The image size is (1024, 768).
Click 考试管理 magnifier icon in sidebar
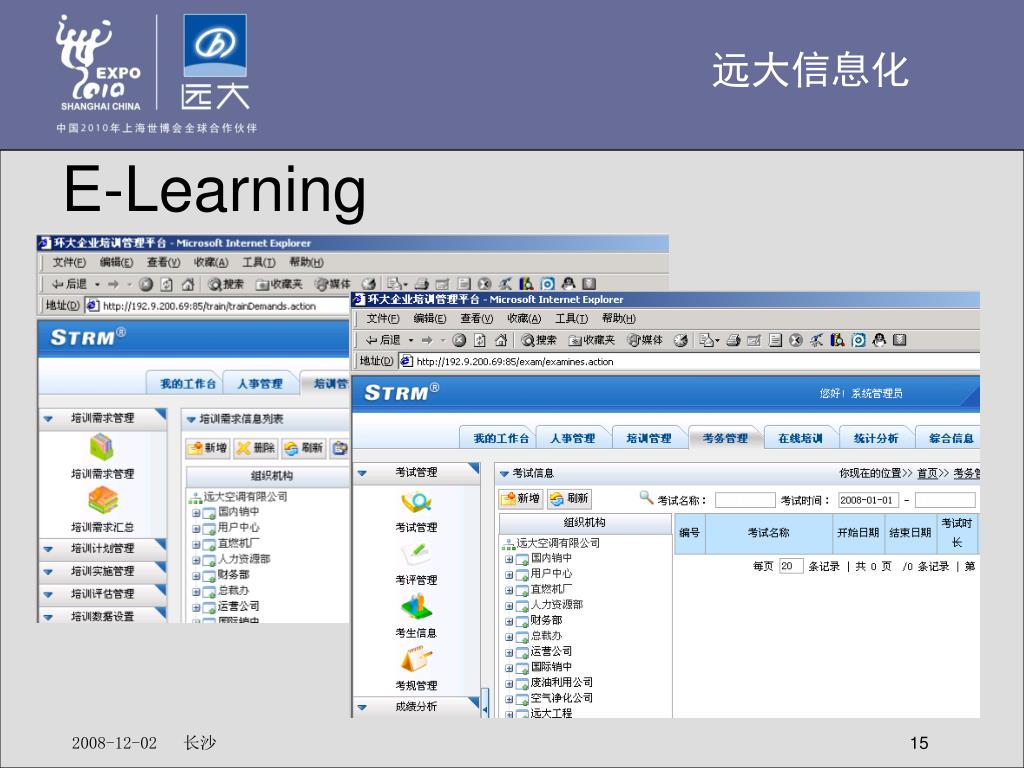[x=416, y=503]
